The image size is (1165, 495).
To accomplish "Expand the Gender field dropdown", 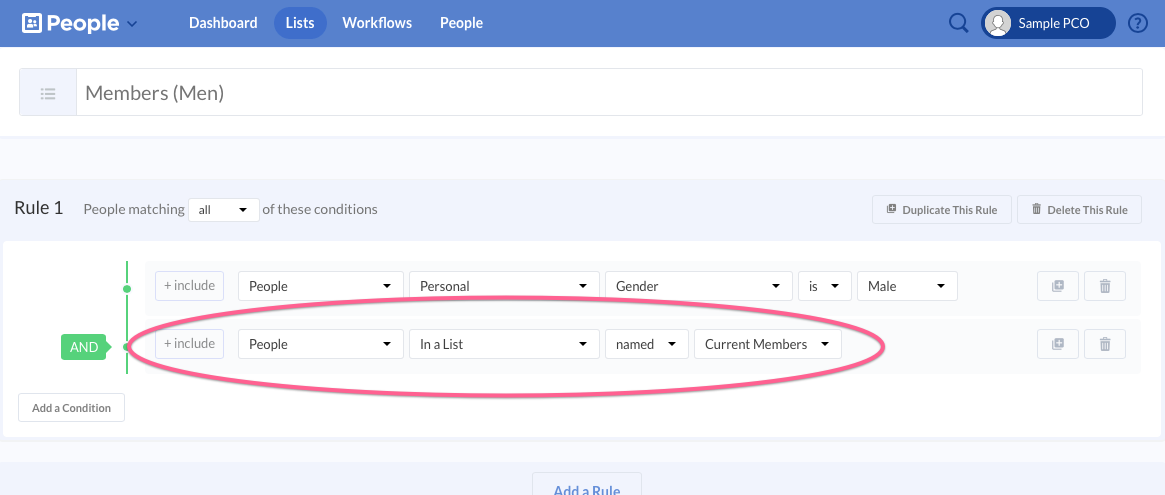I will coord(697,286).
